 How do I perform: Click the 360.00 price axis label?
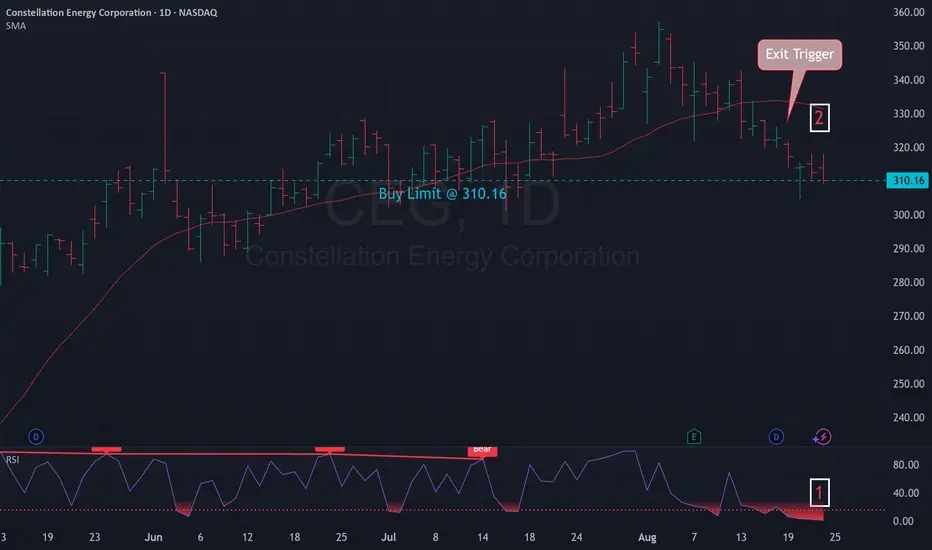908,12
